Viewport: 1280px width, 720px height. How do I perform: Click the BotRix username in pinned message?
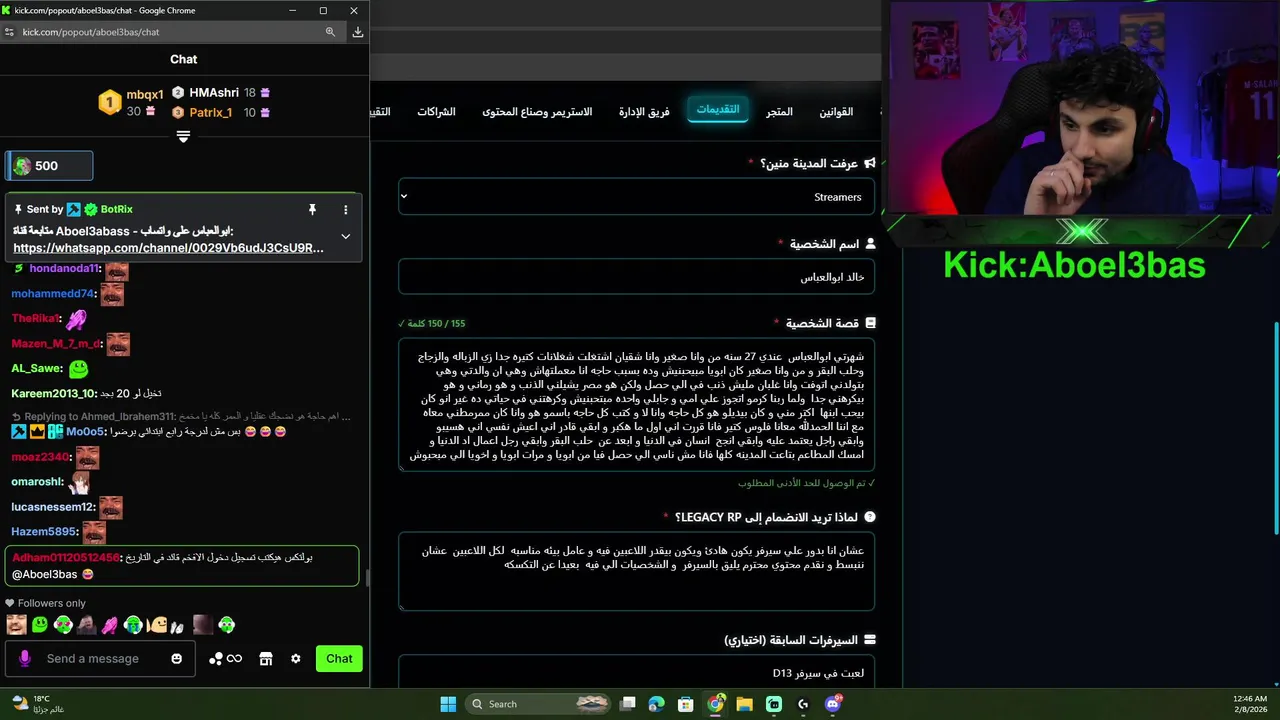click(116, 209)
